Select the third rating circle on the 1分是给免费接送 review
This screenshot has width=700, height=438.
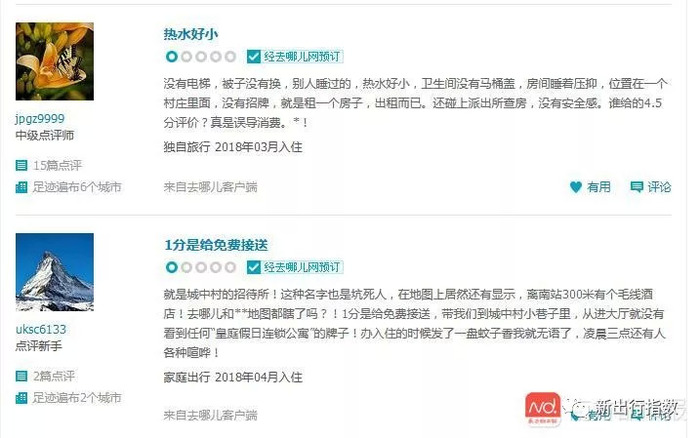tap(201, 267)
